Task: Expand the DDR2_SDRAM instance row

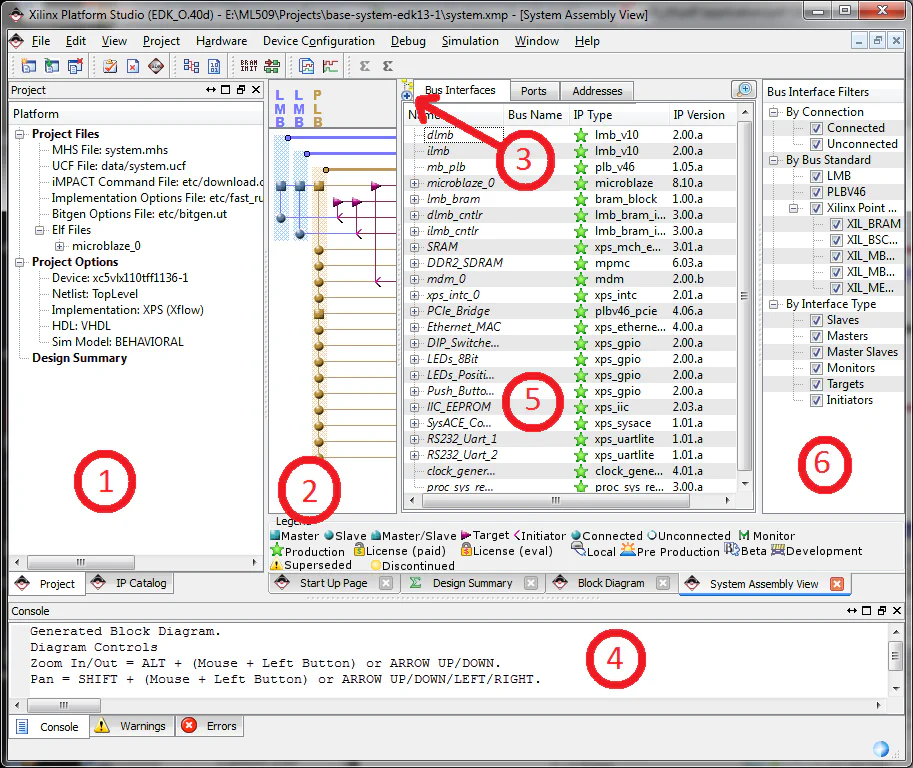Action: [x=415, y=263]
